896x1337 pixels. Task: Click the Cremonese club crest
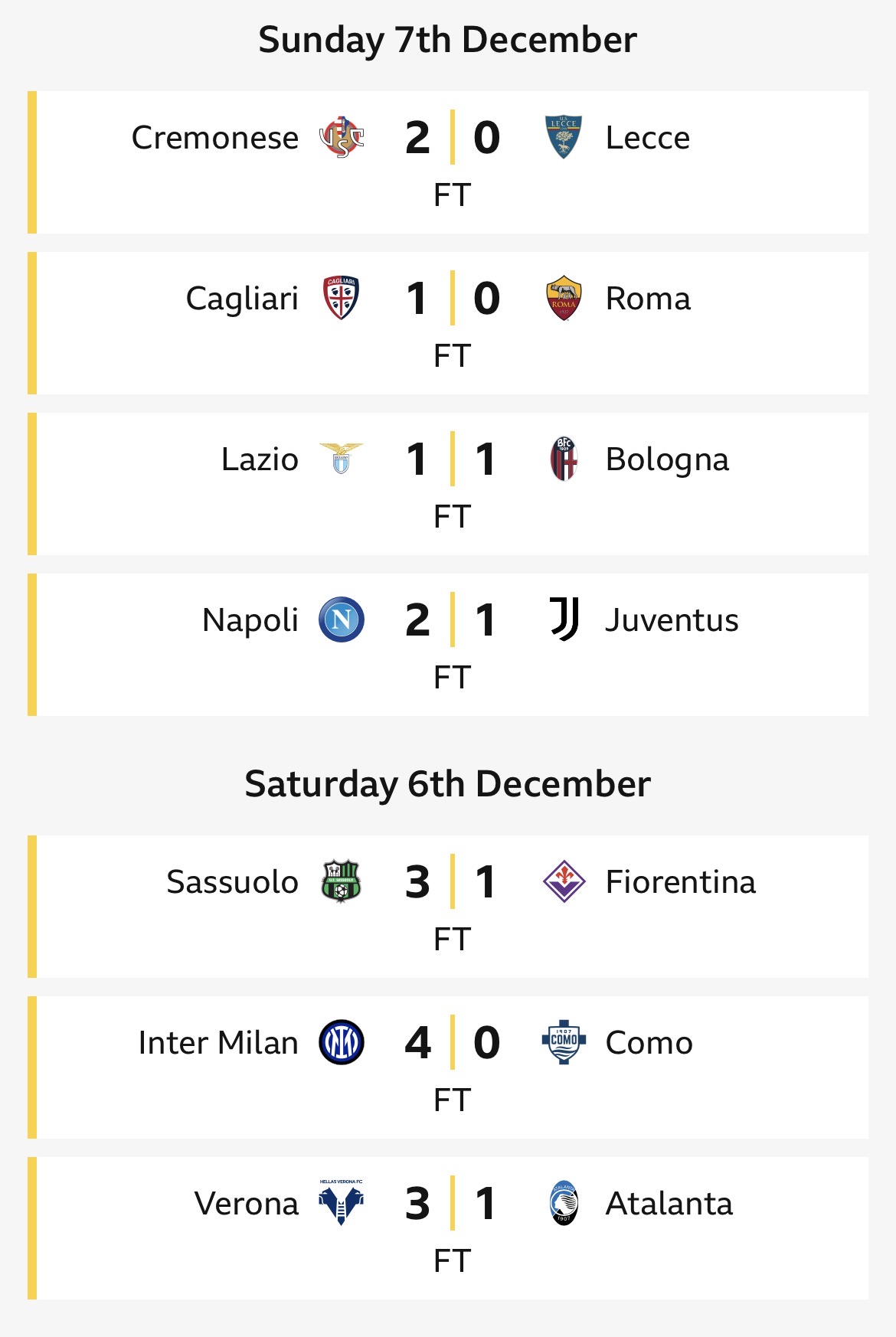(x=342, y=138)
